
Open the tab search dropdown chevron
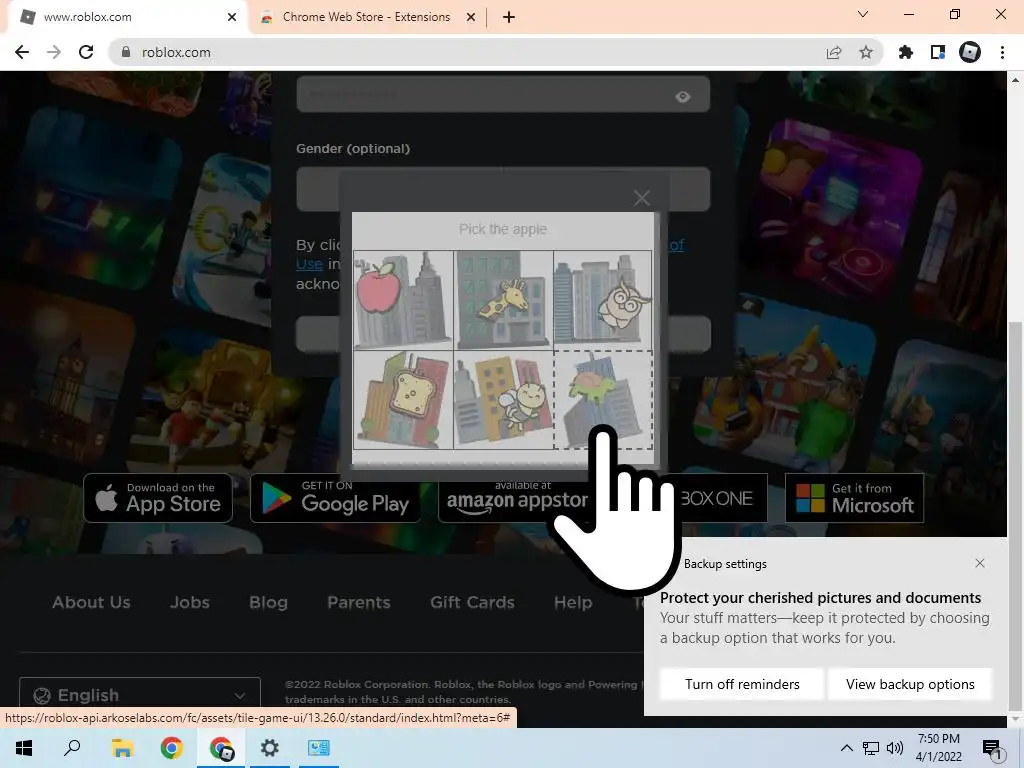click(863, 14)
